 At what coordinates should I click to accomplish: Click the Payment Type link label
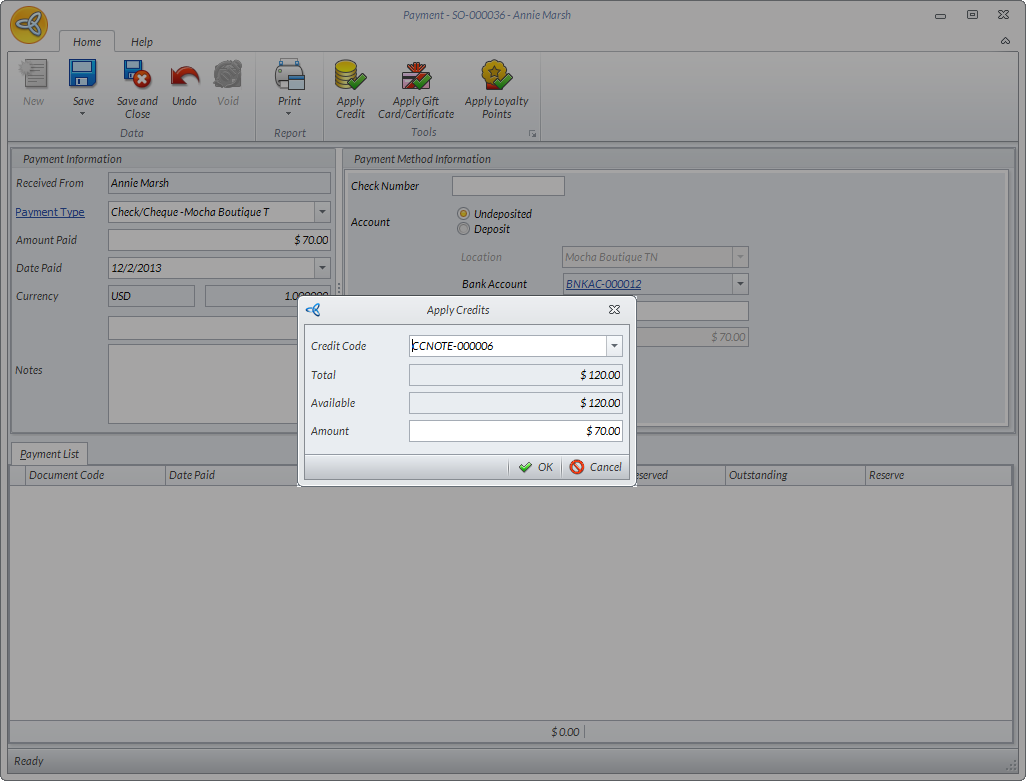click(50, 212)
